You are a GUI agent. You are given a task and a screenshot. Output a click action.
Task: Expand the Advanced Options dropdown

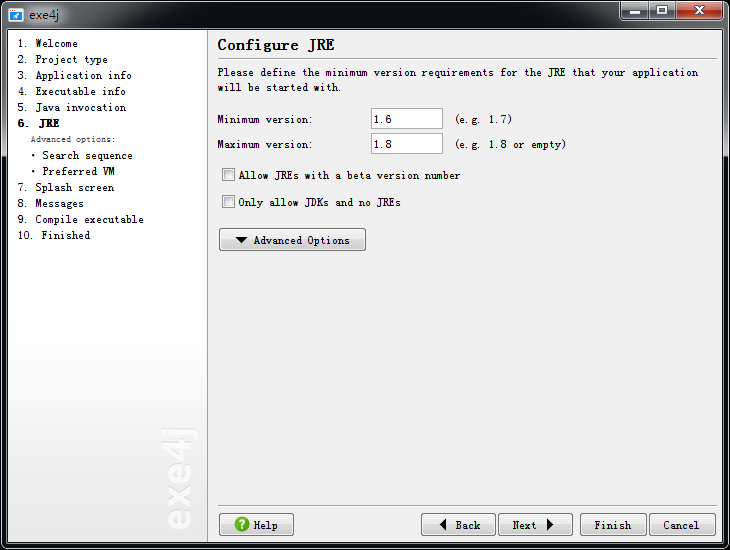tap(292, 240)
